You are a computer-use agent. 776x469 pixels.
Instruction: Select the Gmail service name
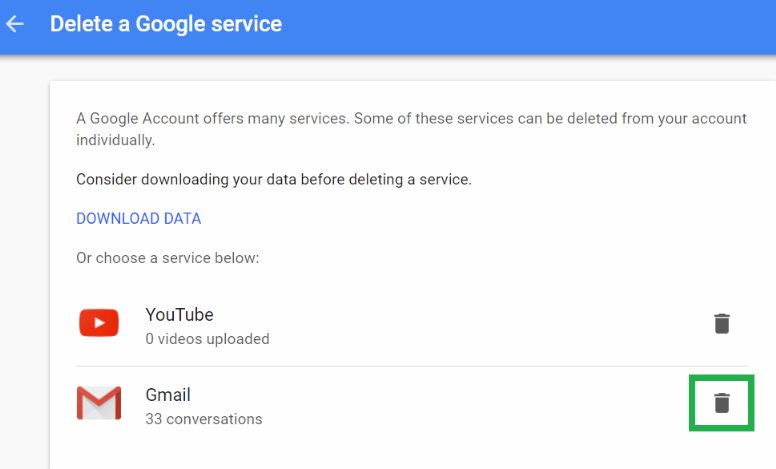pos(168,395)
